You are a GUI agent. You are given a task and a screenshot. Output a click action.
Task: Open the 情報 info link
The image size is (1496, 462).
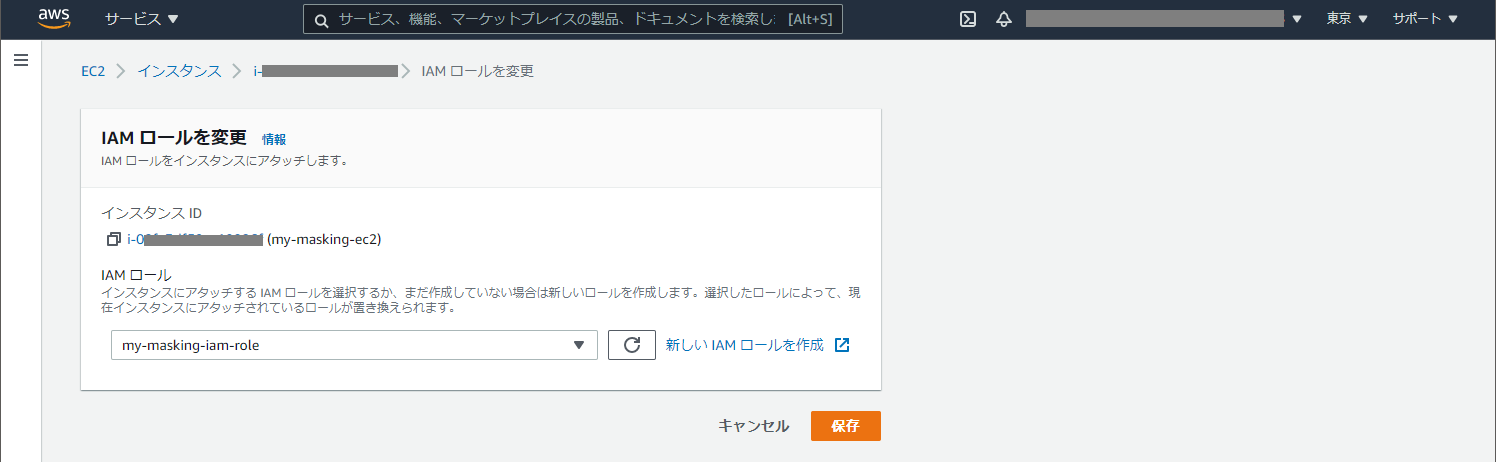pos(274,140)
